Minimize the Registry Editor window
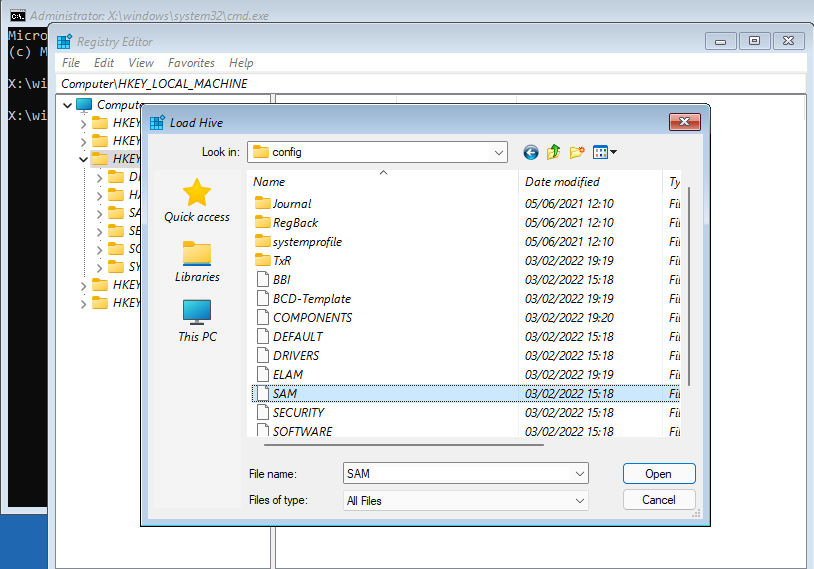The height and width of the screenshot is (569, 814). 720,41
